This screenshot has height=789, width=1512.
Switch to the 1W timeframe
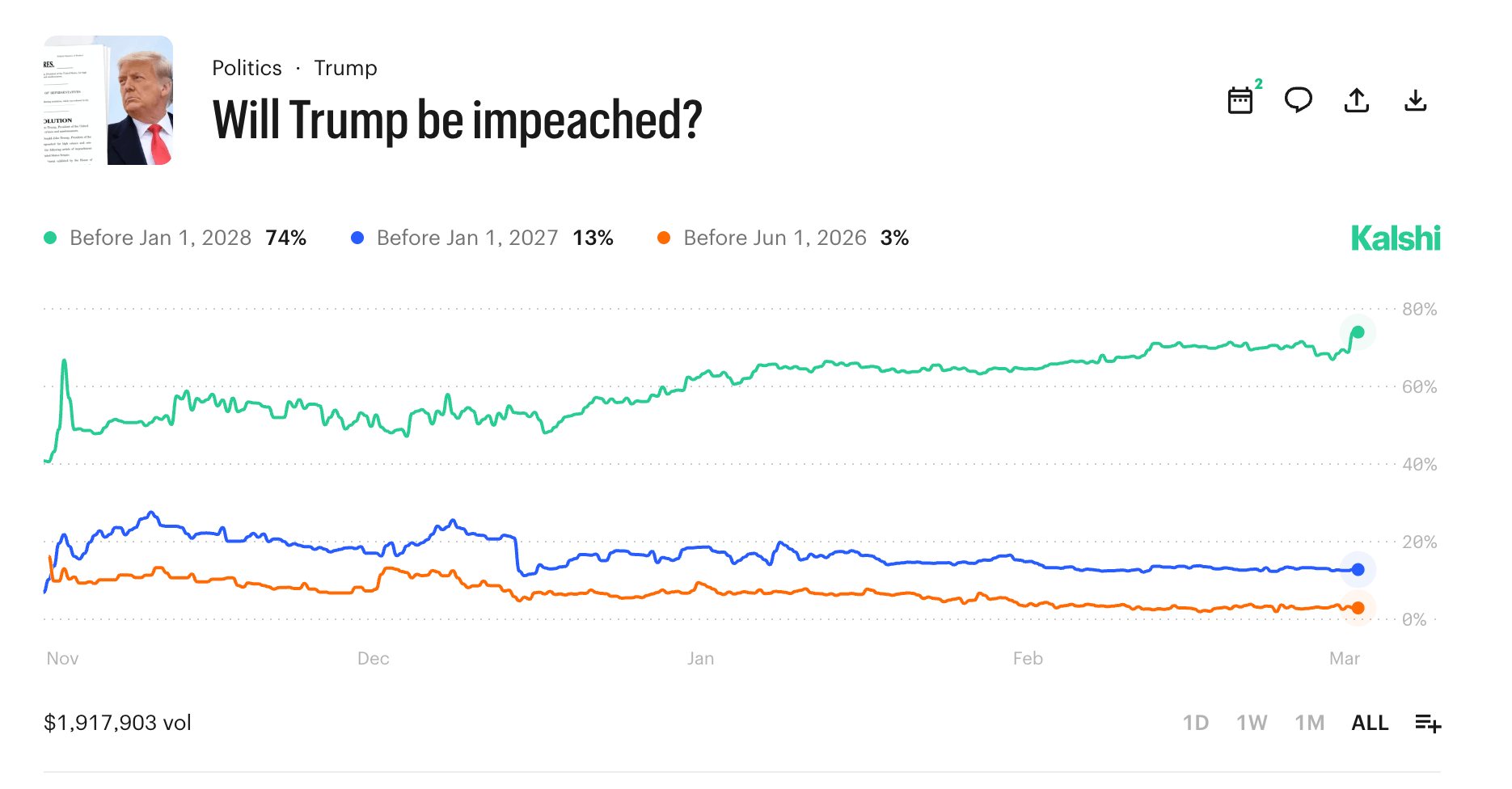click(x=1252, y=723)
